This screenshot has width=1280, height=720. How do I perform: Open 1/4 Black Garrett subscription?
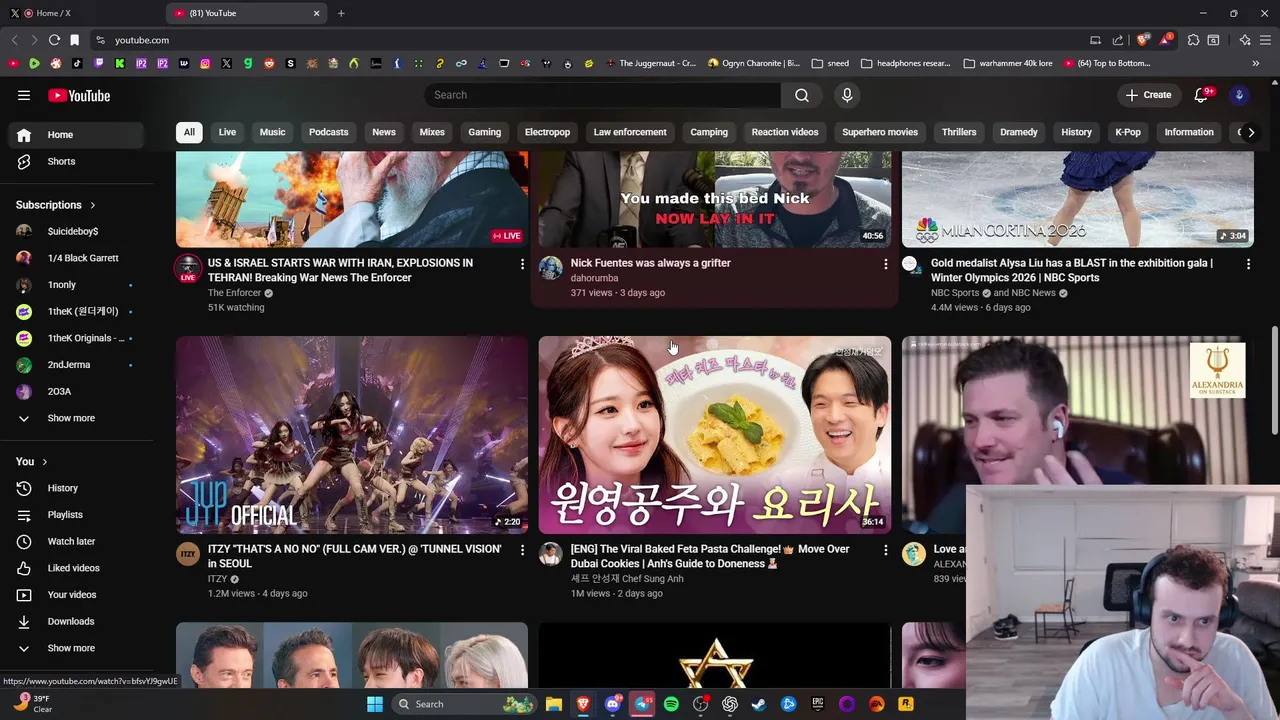76,258
